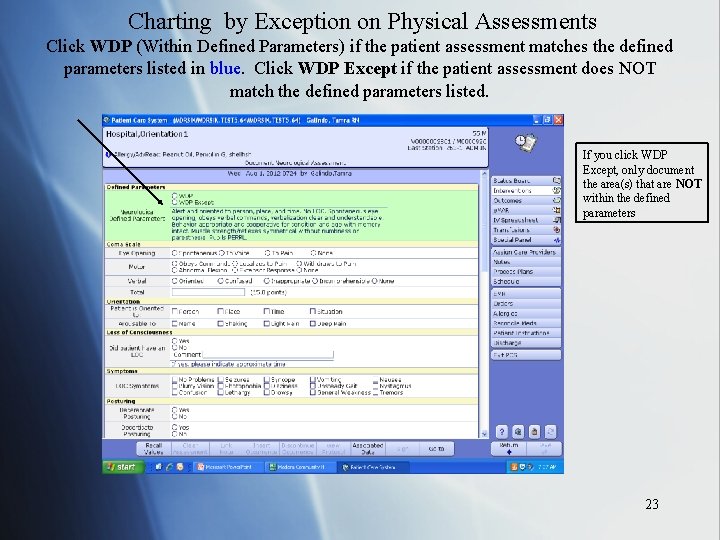
Task: Open the Schedule menu item
Action: coord(526,281)
